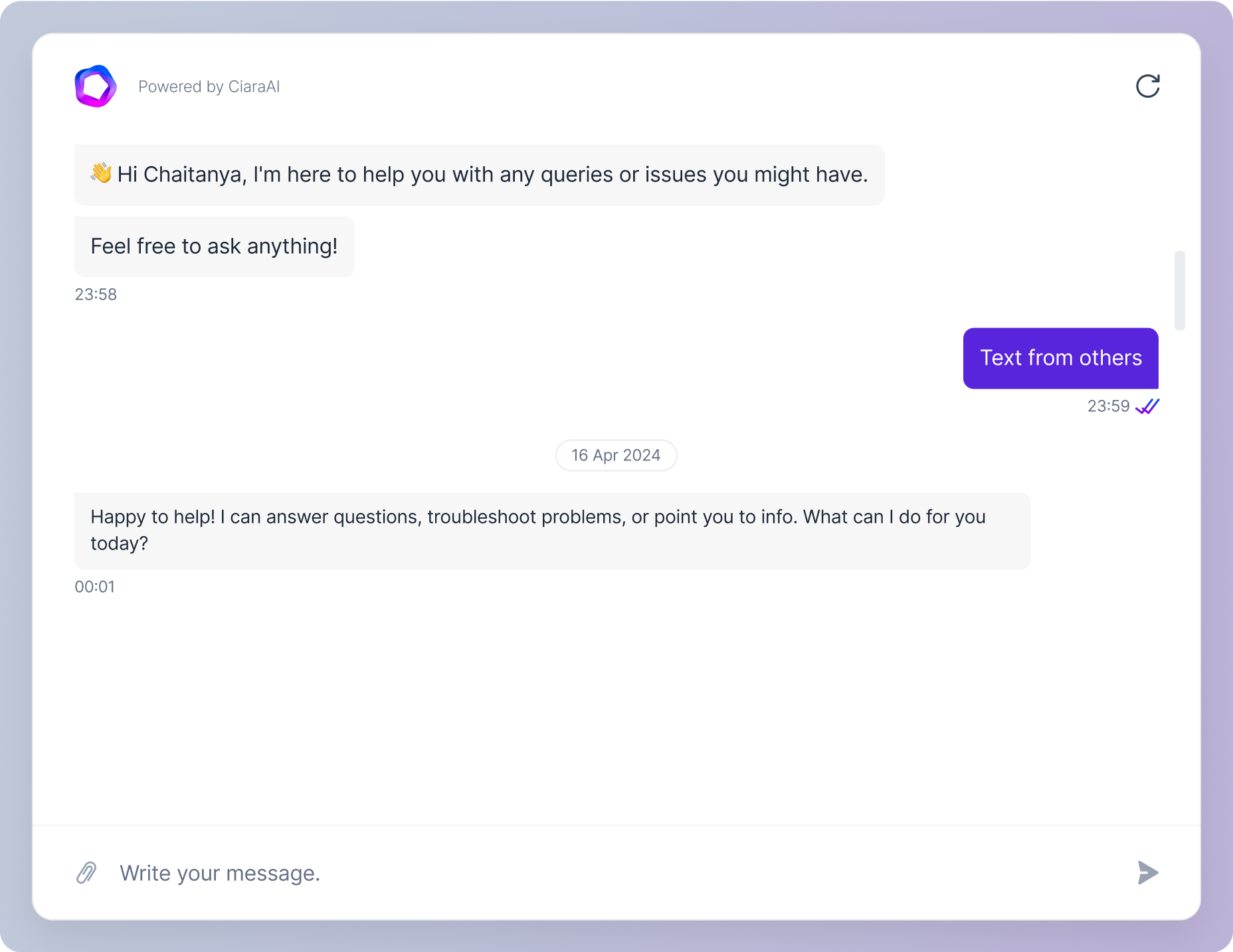Focus the Write your message field
Viewport: 1233px width, 952px height.
(616, 873)
